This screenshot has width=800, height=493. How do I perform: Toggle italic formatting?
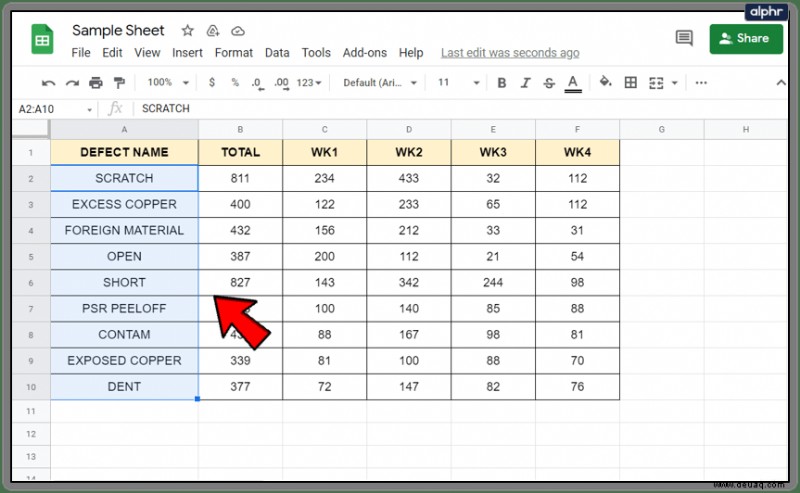click(526, 83)
